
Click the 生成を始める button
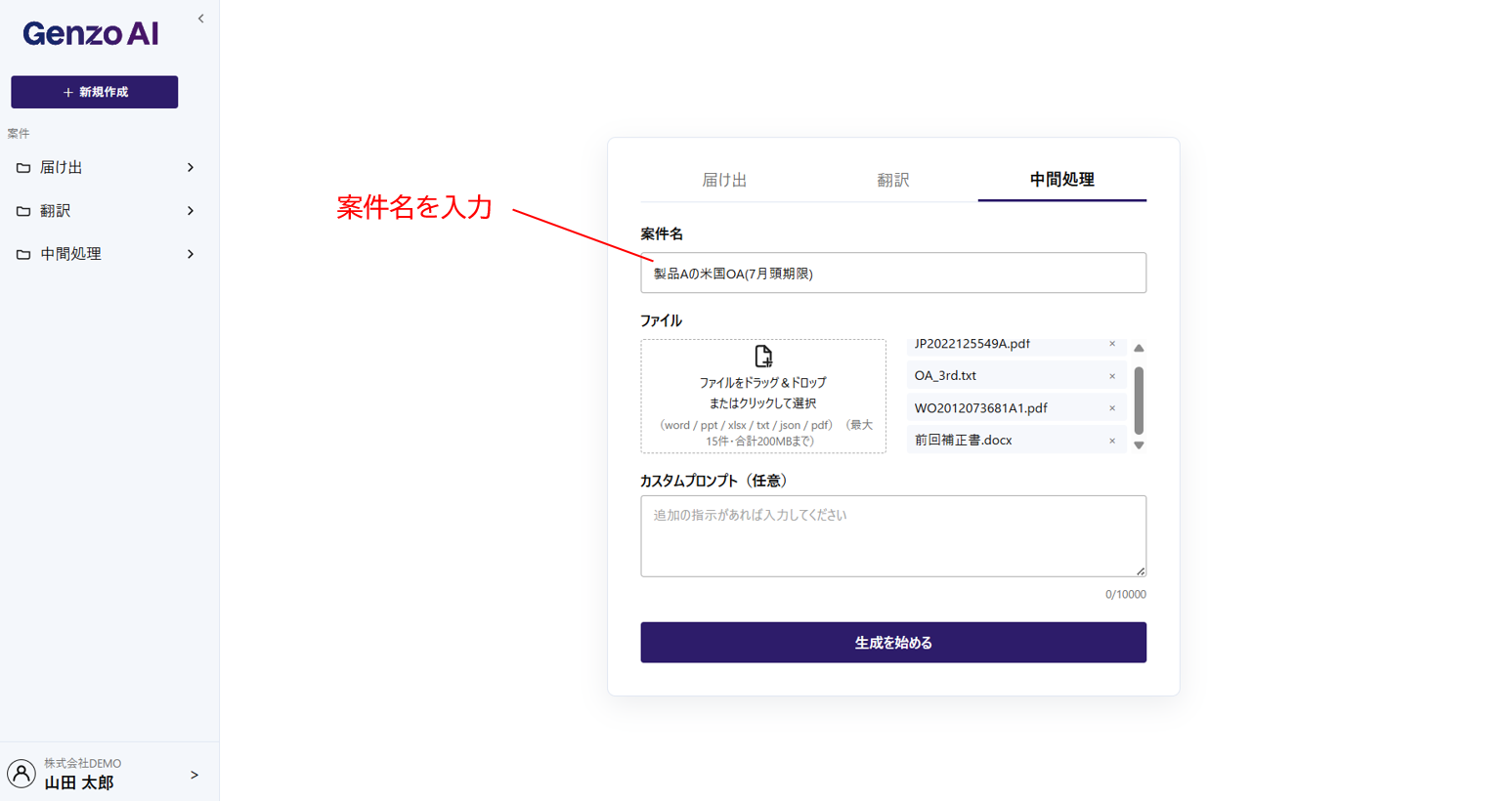coord(893,643)
